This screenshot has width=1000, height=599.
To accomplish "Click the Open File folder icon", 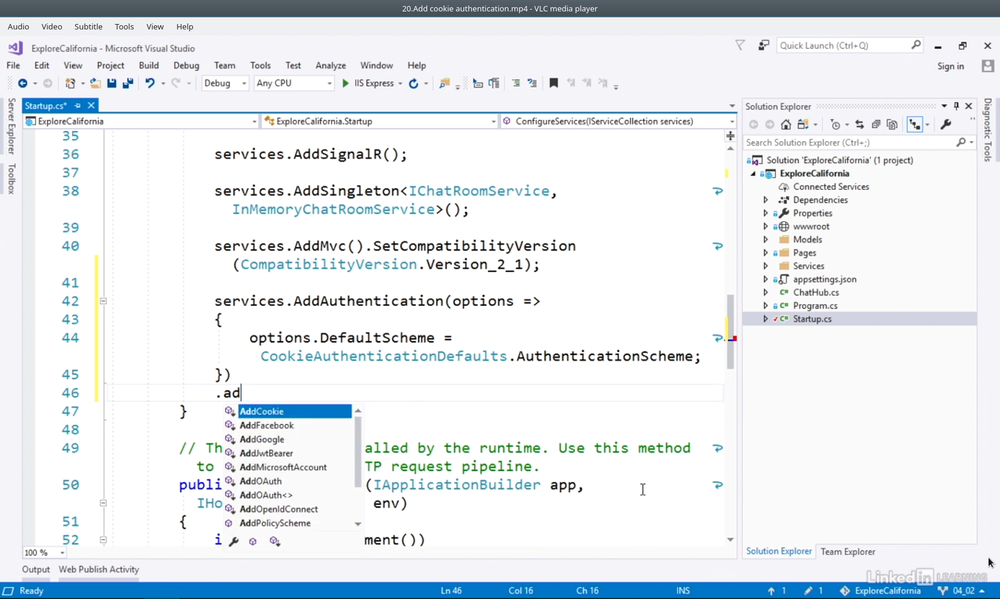I will (95, 84).
